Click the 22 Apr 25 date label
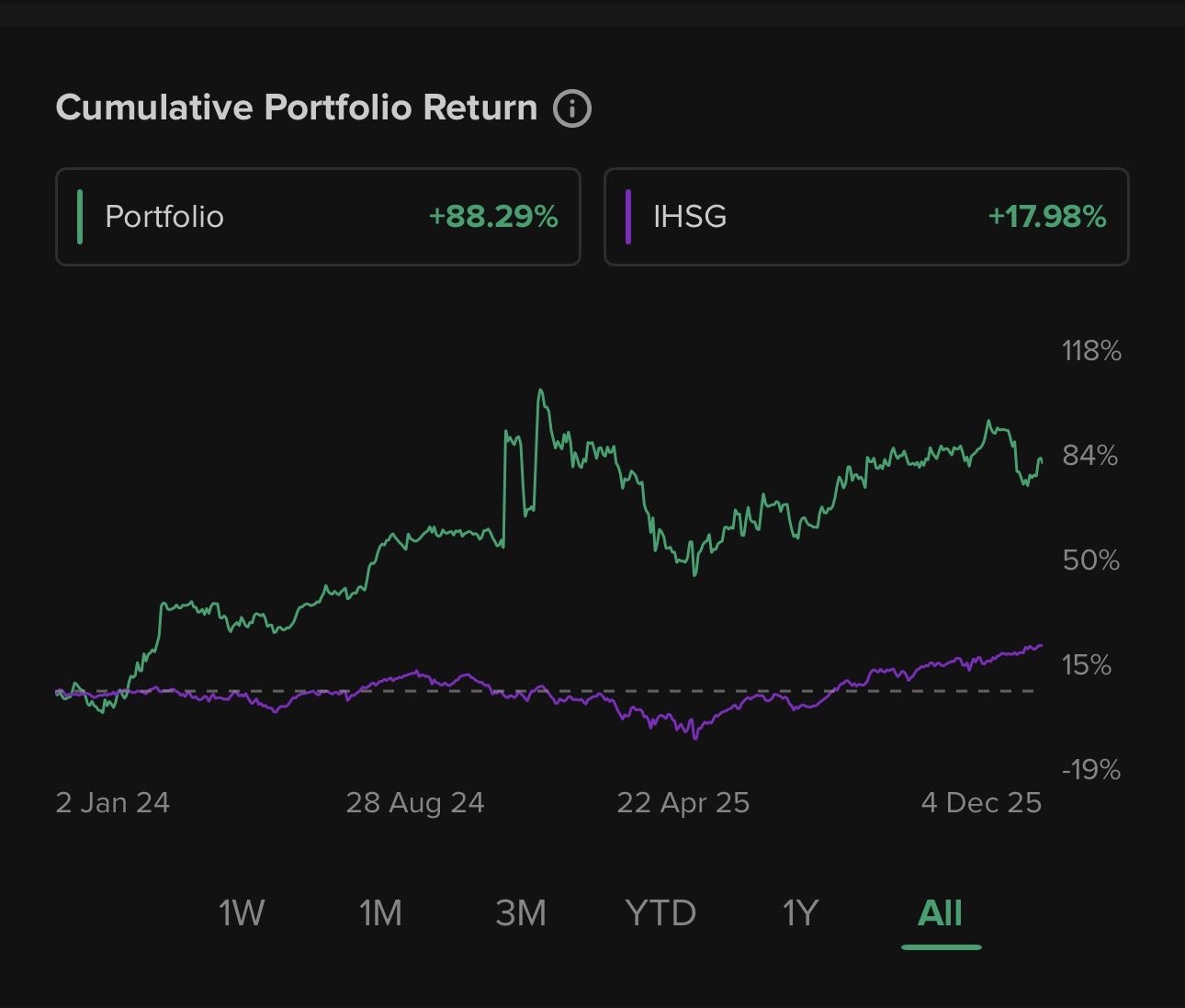This screenshot has height=1008, width=1185. point(683,803)
